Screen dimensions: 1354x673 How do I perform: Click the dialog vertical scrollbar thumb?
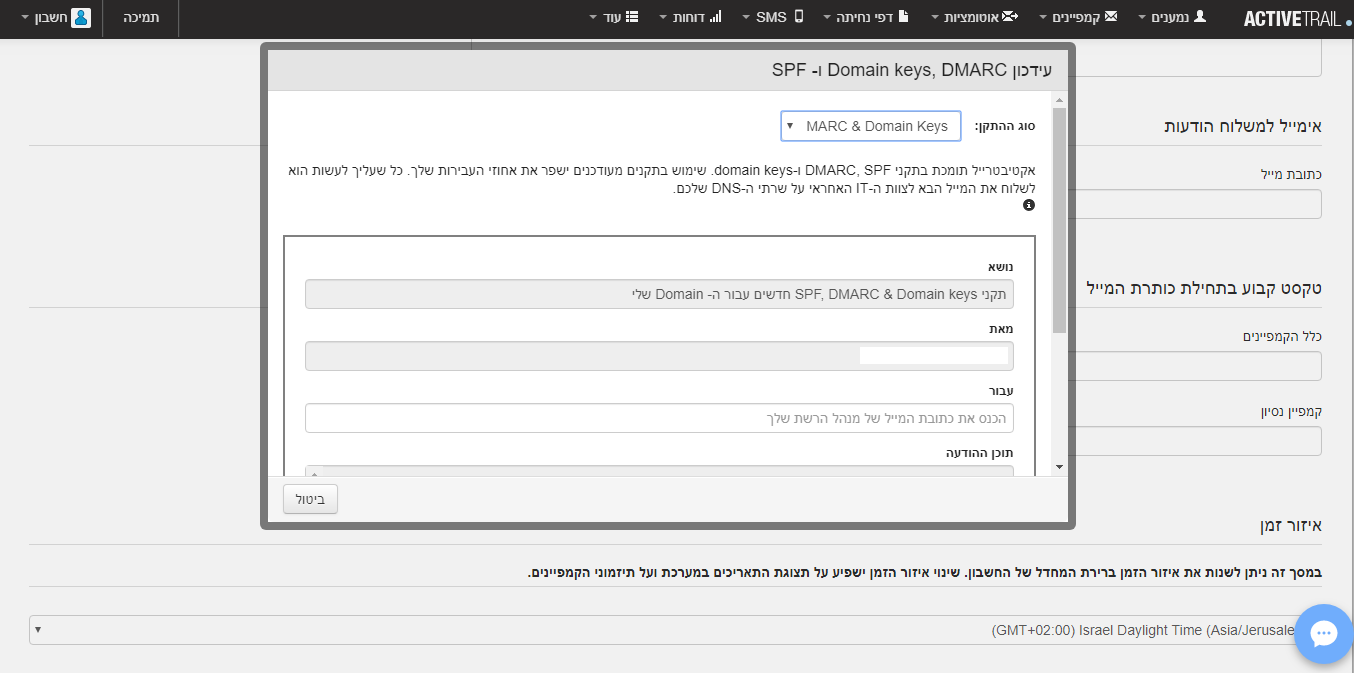pos(1059,220)
